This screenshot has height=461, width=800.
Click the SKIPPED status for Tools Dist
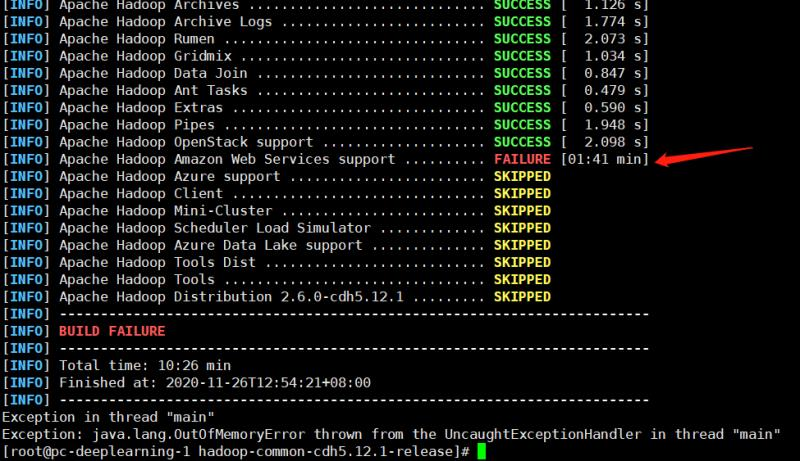(x=522, y=262)
